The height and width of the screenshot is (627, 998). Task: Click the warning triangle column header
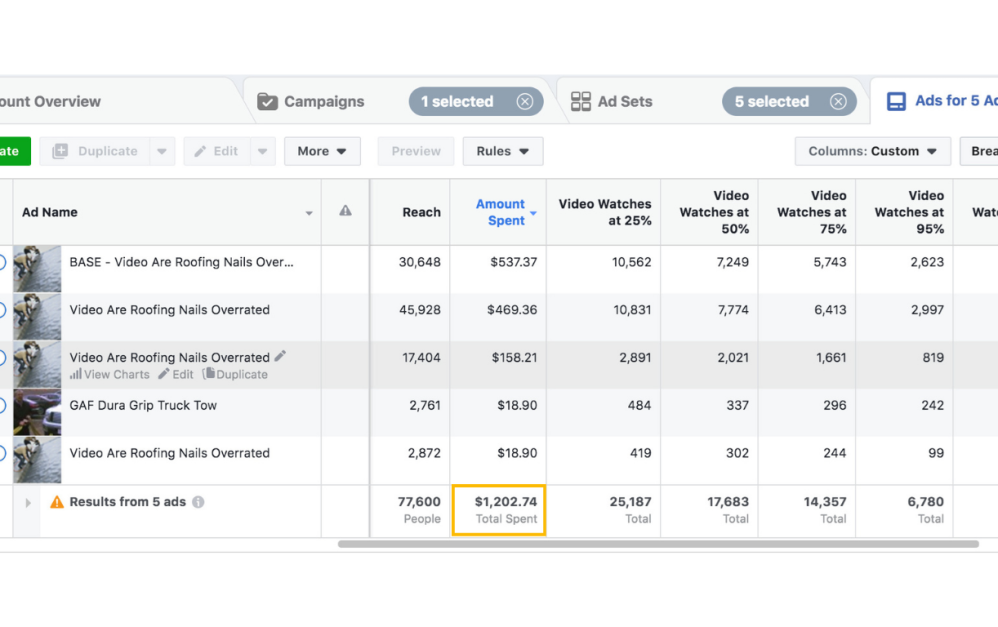point(345,211)
